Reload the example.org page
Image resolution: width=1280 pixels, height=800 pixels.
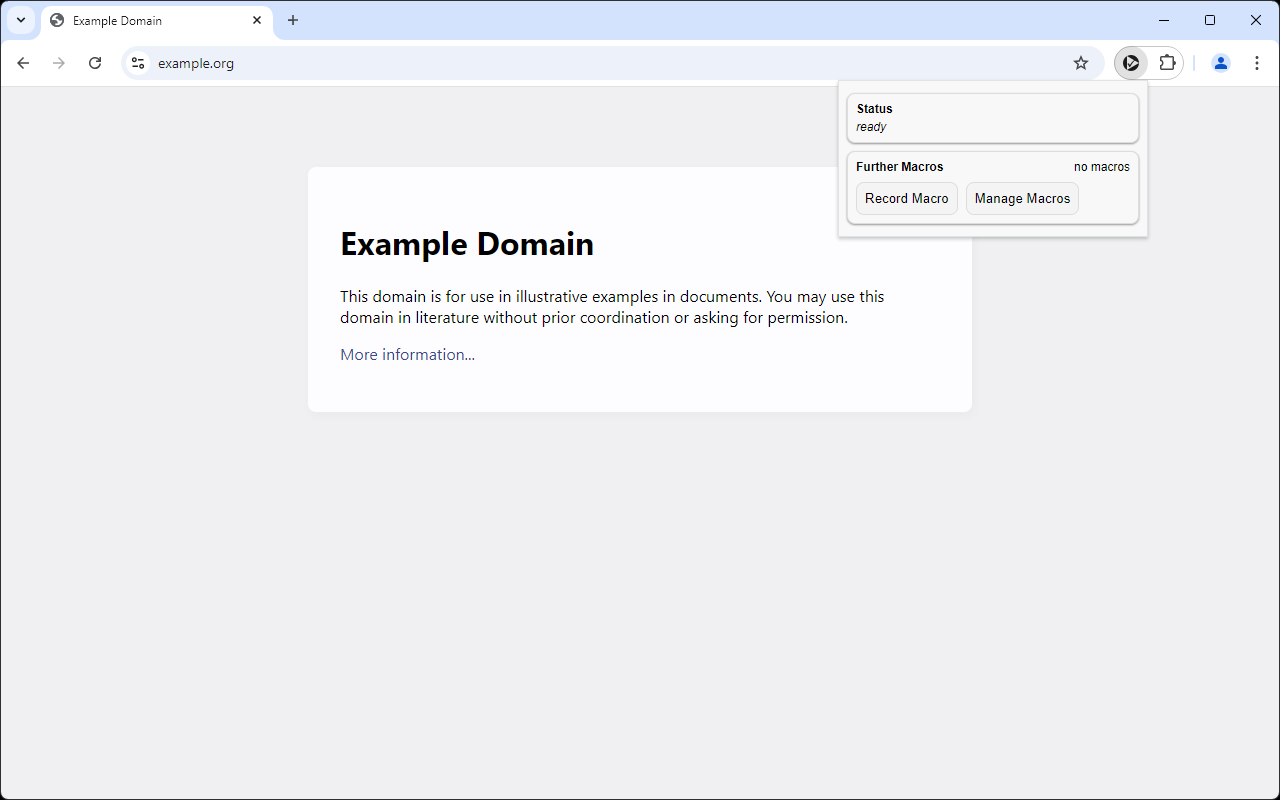tap(95, 62)
